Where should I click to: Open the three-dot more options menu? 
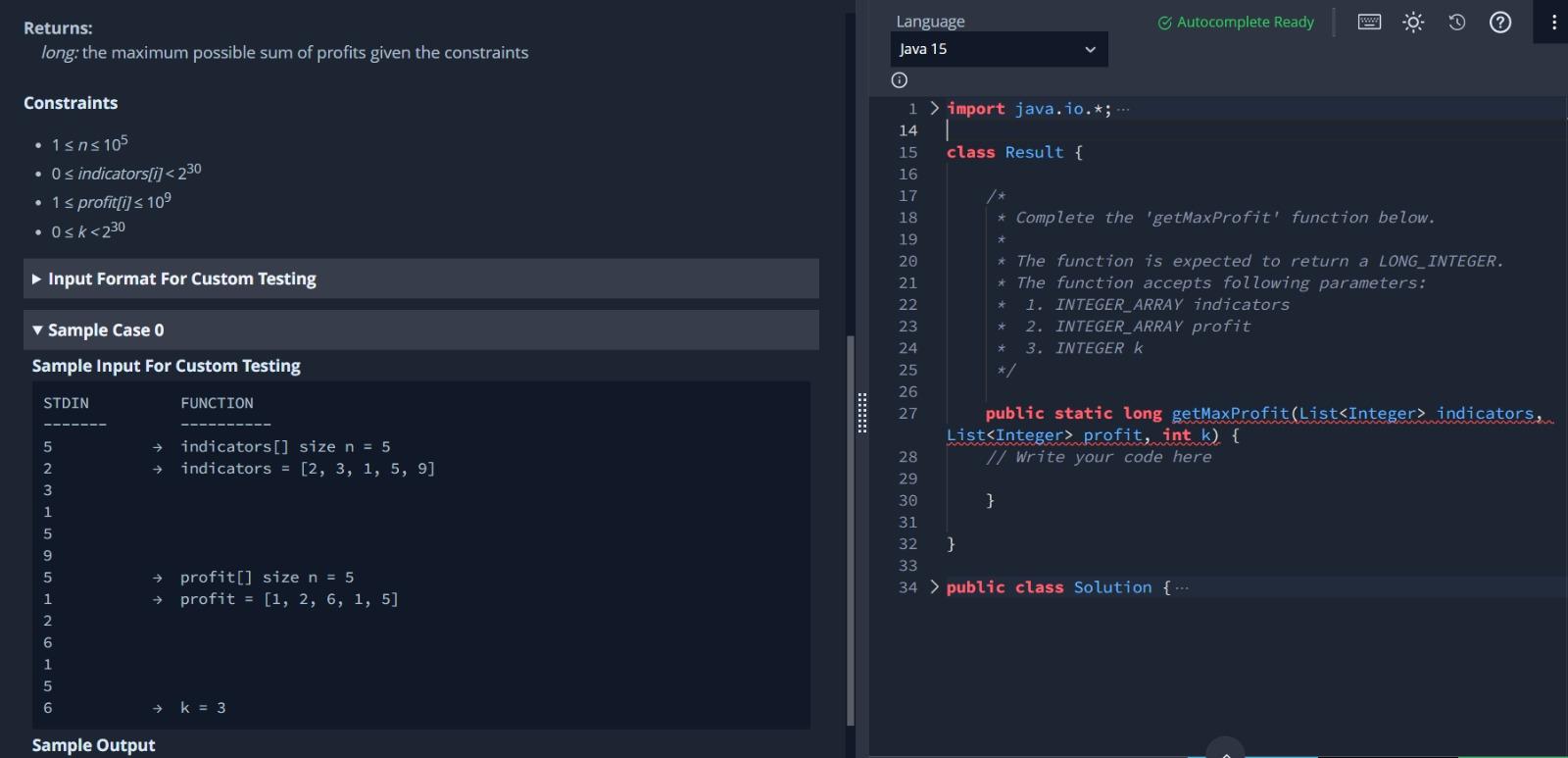[1553, 22]
